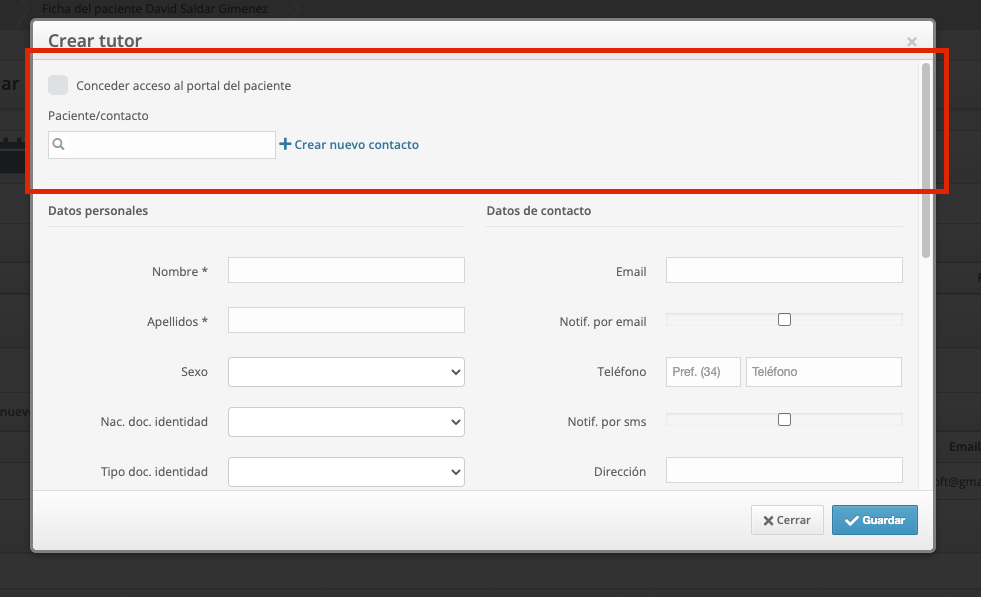Image resolution: width=981 pixels, height=597 pixels.
Task: Enable 'Conceder acceso al portal del paciente' checkbox
Action: (58, 85)
